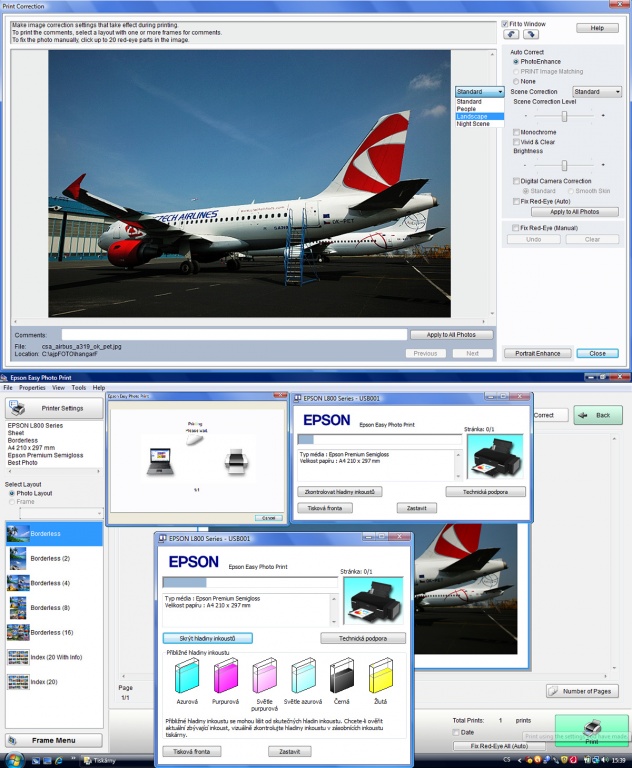This screenshot has width=632, height=768.
Task: Open Internet Explorer from quick launch
Action: click(59, 761)
